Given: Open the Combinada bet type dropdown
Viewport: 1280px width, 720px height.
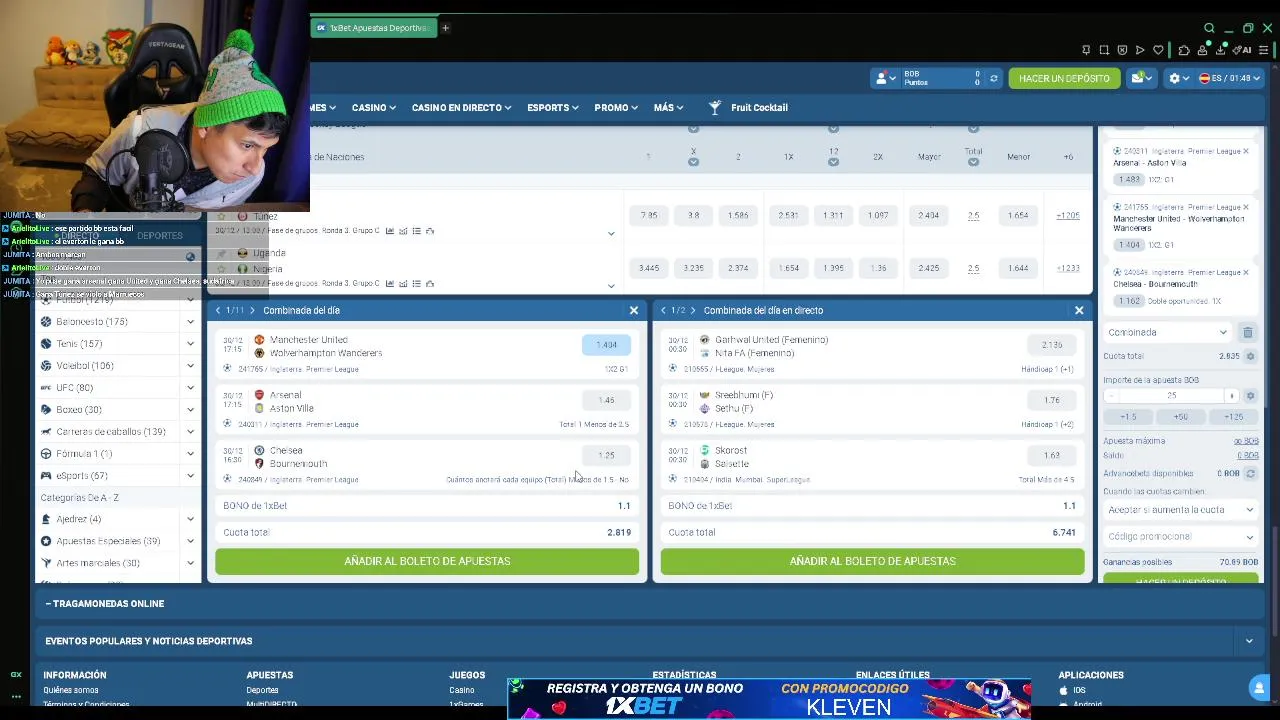Looking at the screenshot, I should [1168, 332].
